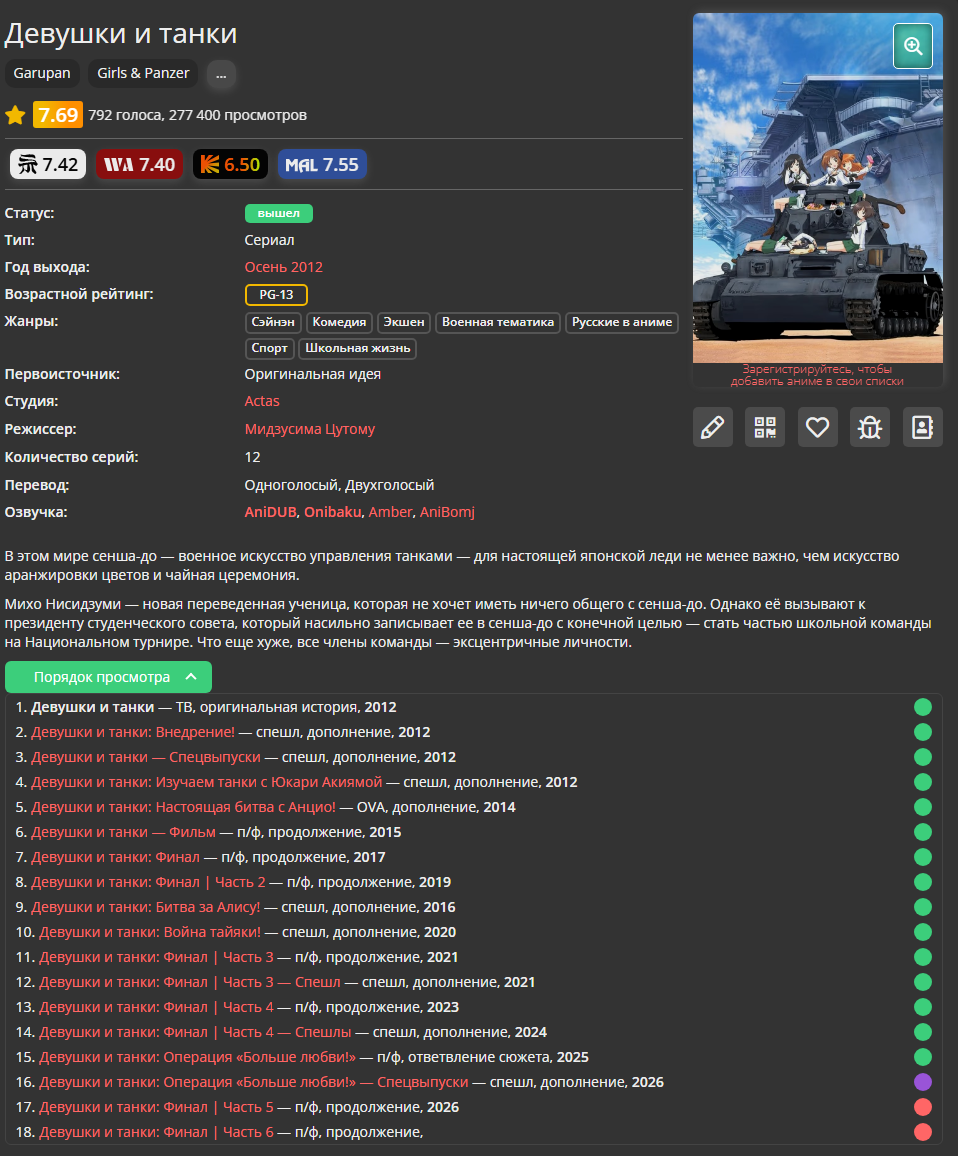Open Финал | Часть 3 — Спешл entry
The height and width of the screenshot is (1156, 958).
point(190,983)
